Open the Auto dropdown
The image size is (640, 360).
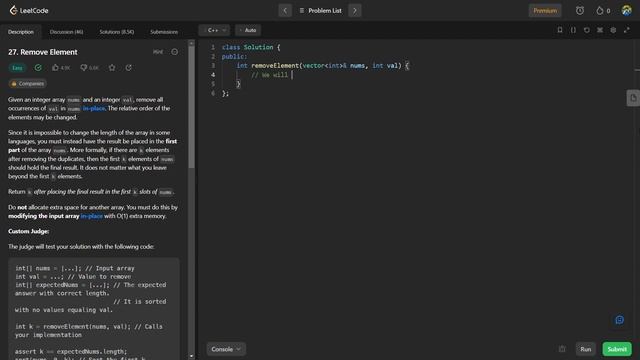pos(248,30)
